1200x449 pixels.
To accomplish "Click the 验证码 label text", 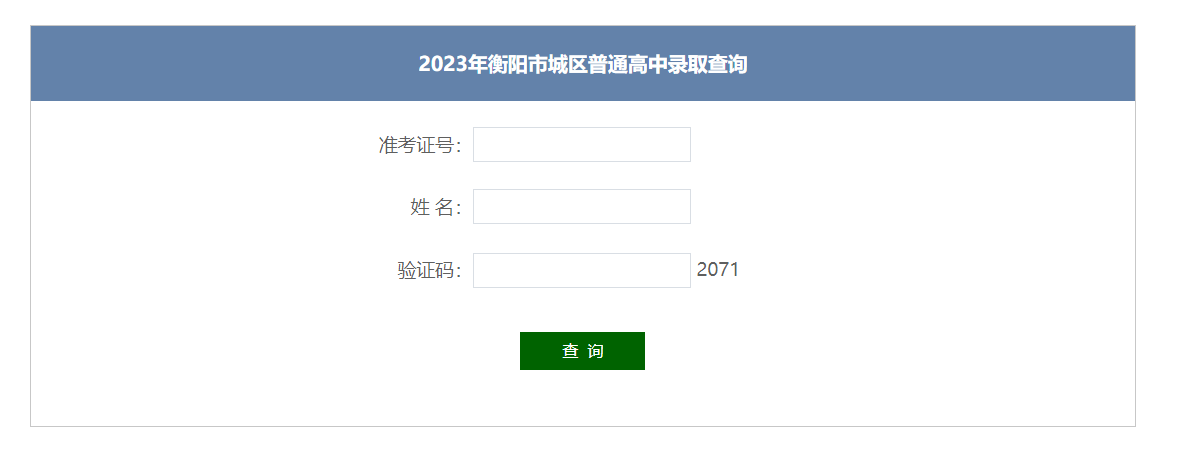I will (x=429, y=271).
